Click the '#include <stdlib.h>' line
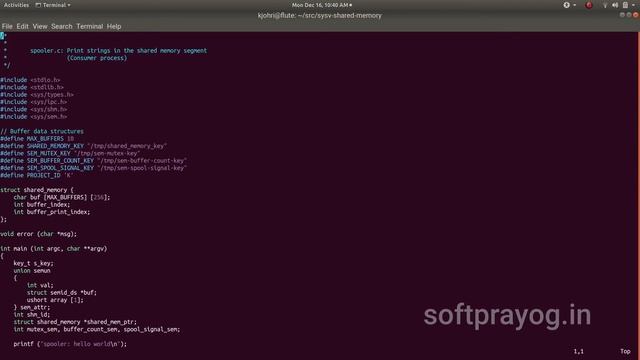Screen dimensions: 640x360 coord(32,87)
